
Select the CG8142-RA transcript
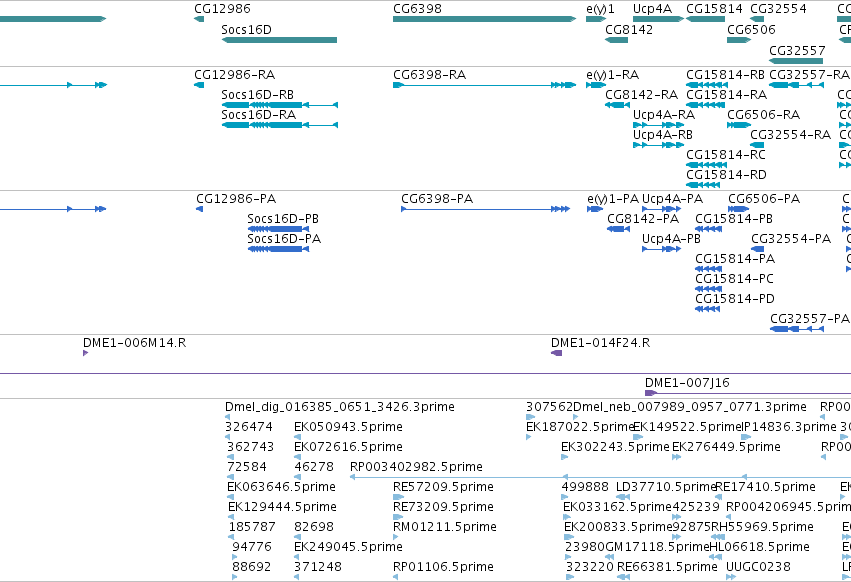click(618, 105)
